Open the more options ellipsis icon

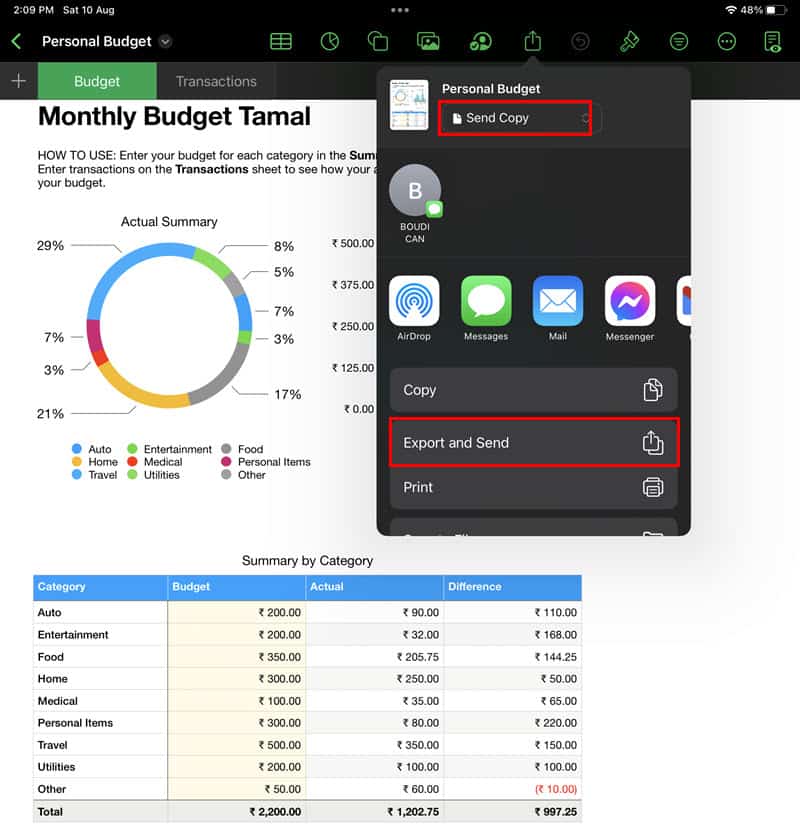click(x=727, y=41)
